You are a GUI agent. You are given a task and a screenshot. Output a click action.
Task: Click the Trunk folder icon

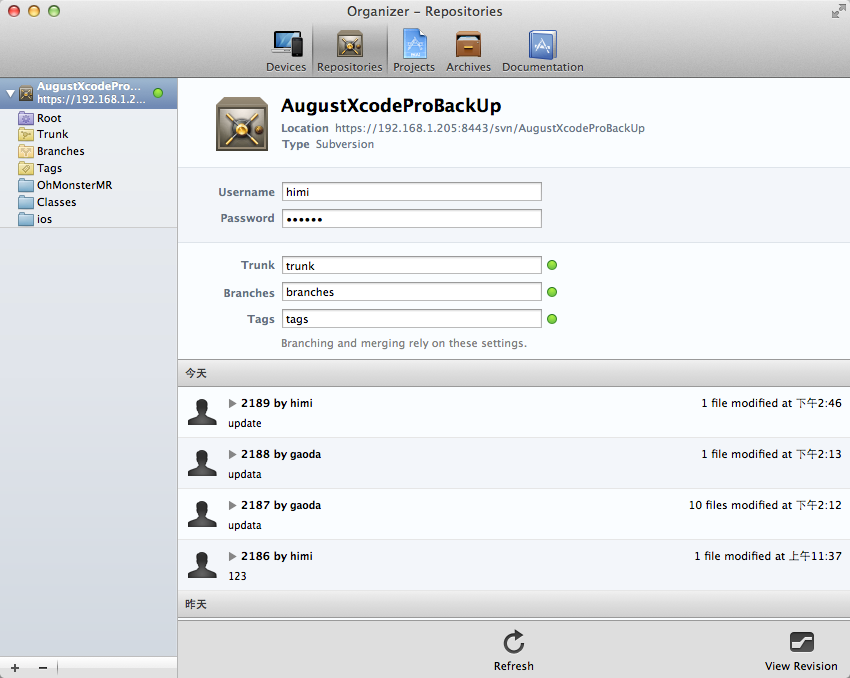[x=26, y=134]
